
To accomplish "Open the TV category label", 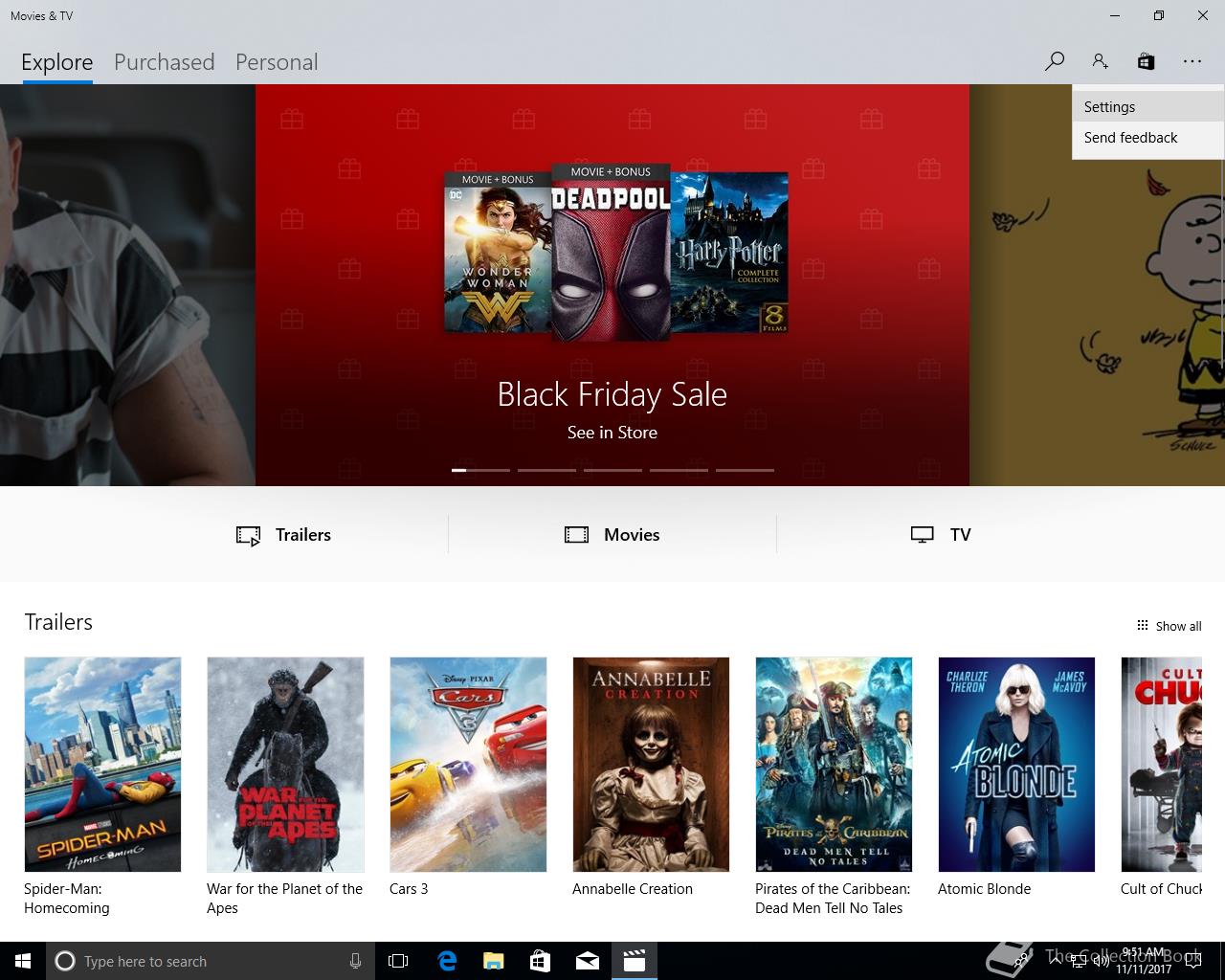I will 961,535.
